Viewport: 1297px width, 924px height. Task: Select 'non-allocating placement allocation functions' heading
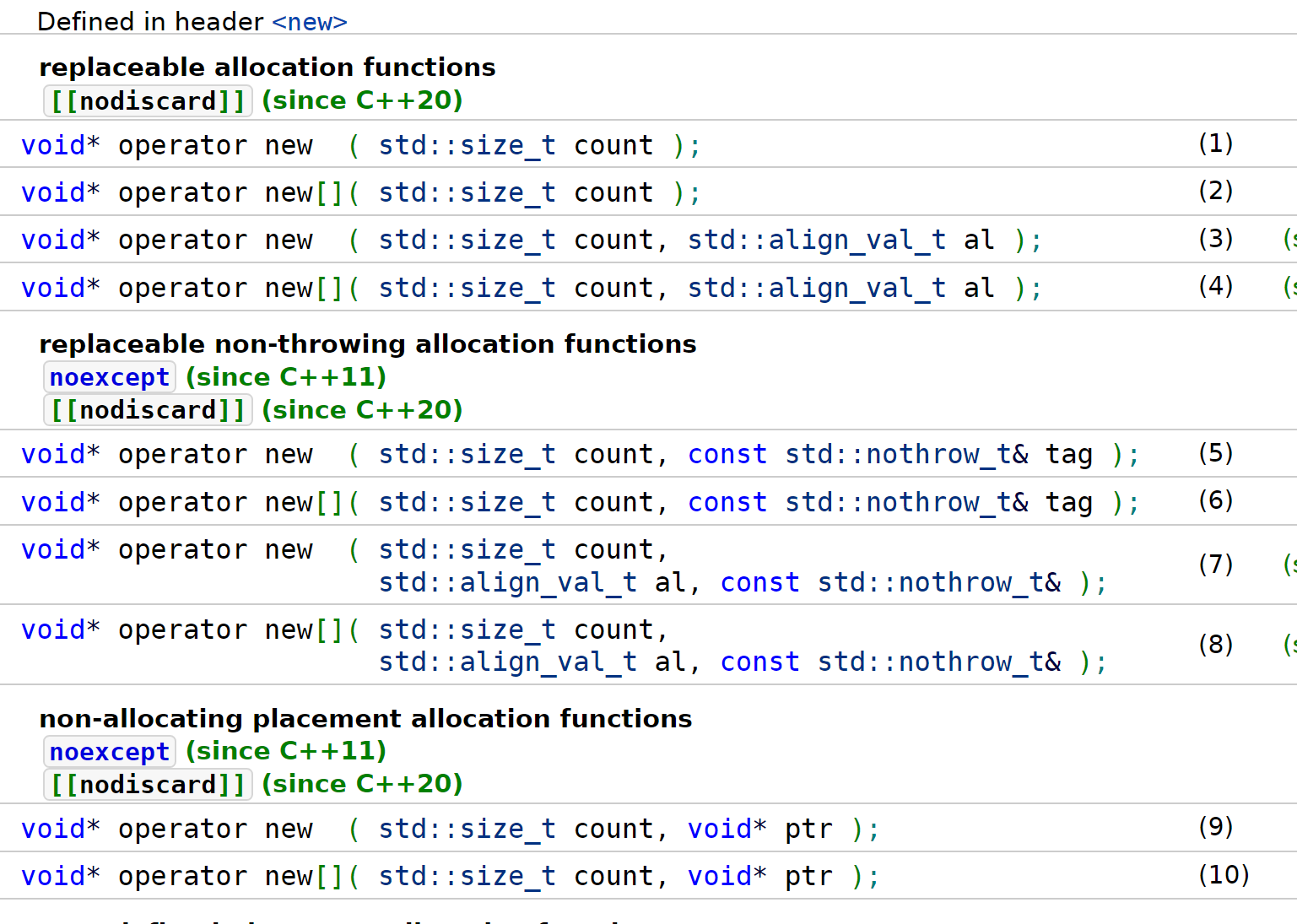(365, 718)
